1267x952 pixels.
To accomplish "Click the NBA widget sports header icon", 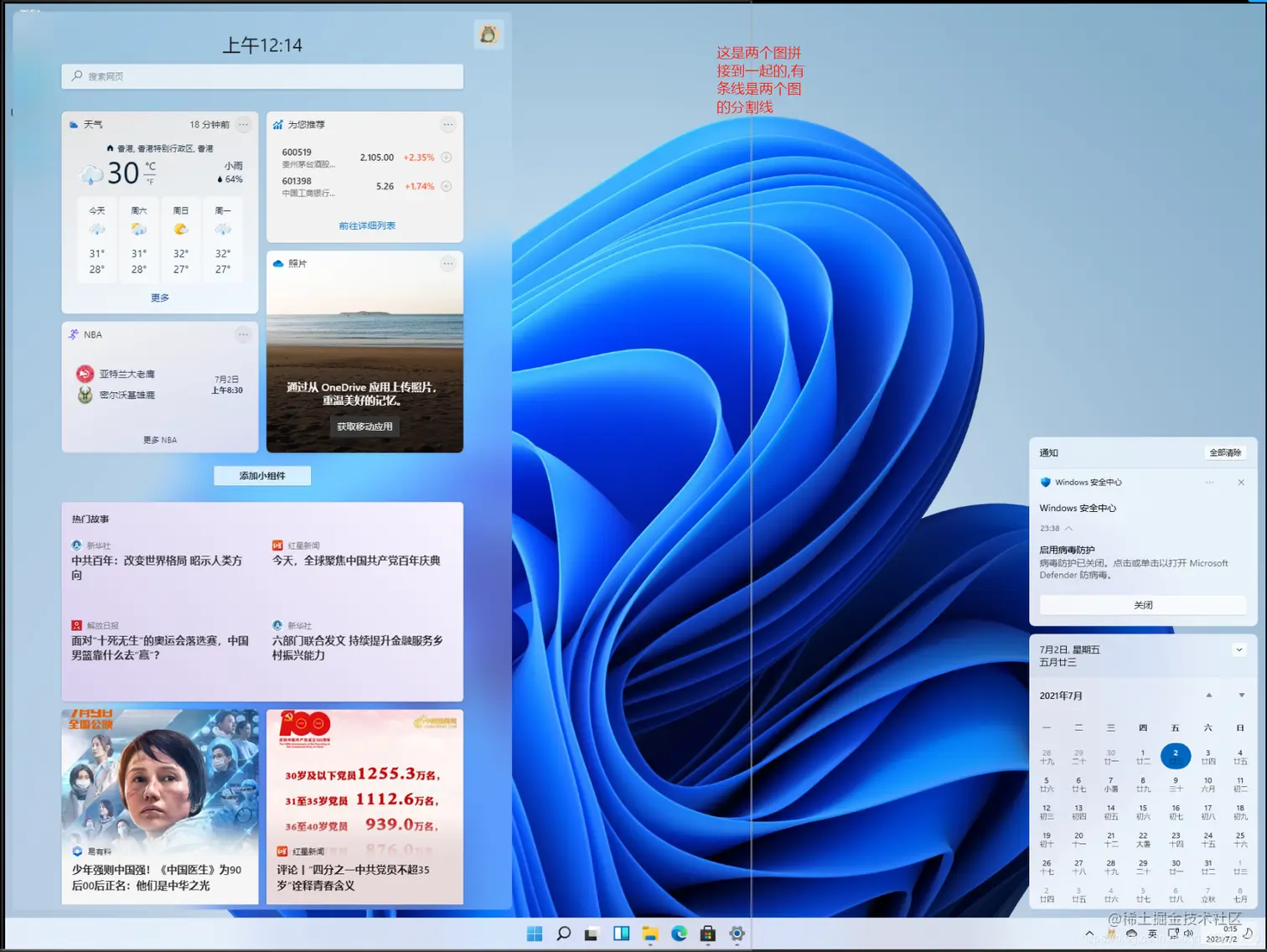I will (74, 335).
